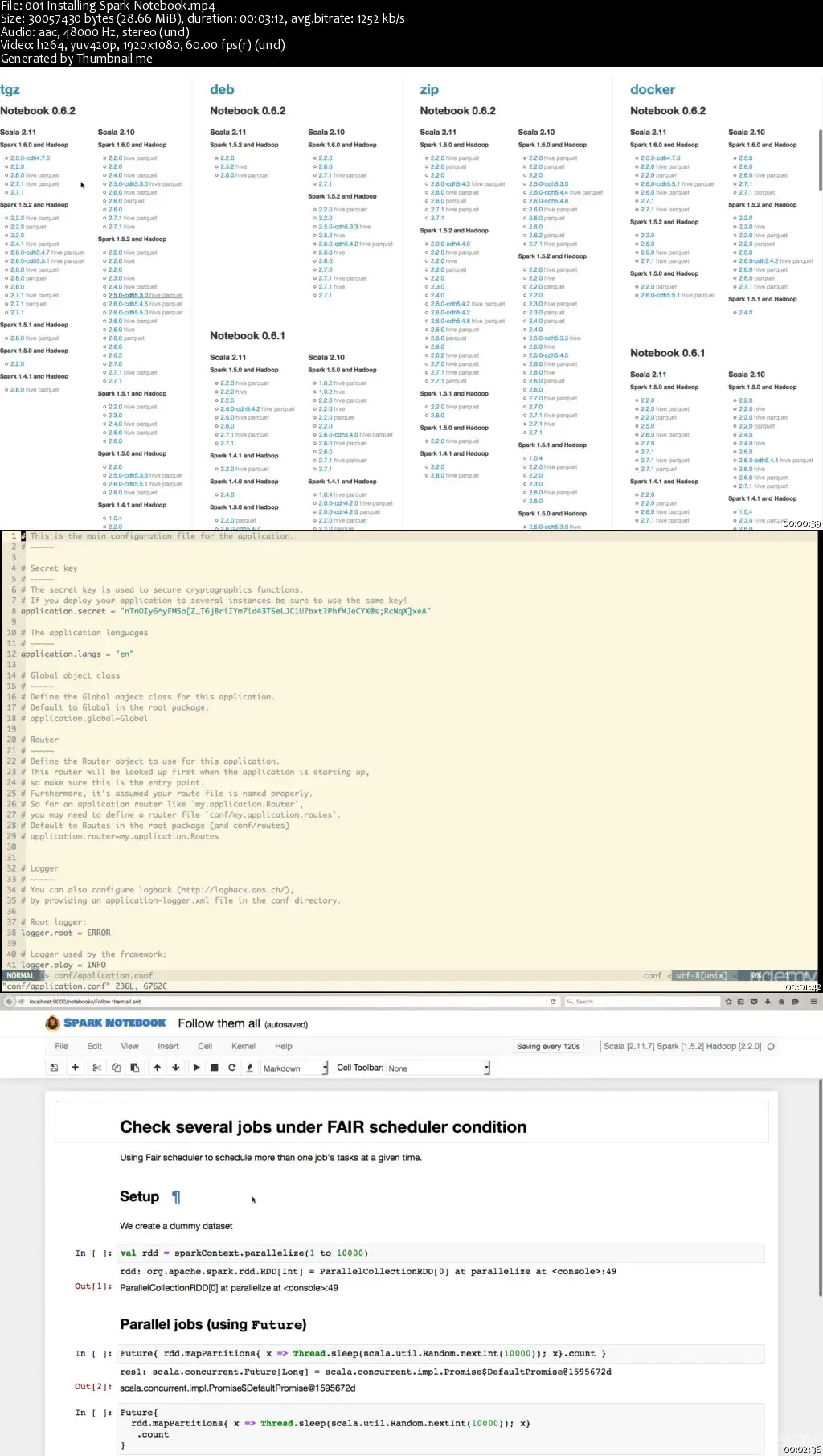Open the File menu in Spark Notebook

(61, 1047)
